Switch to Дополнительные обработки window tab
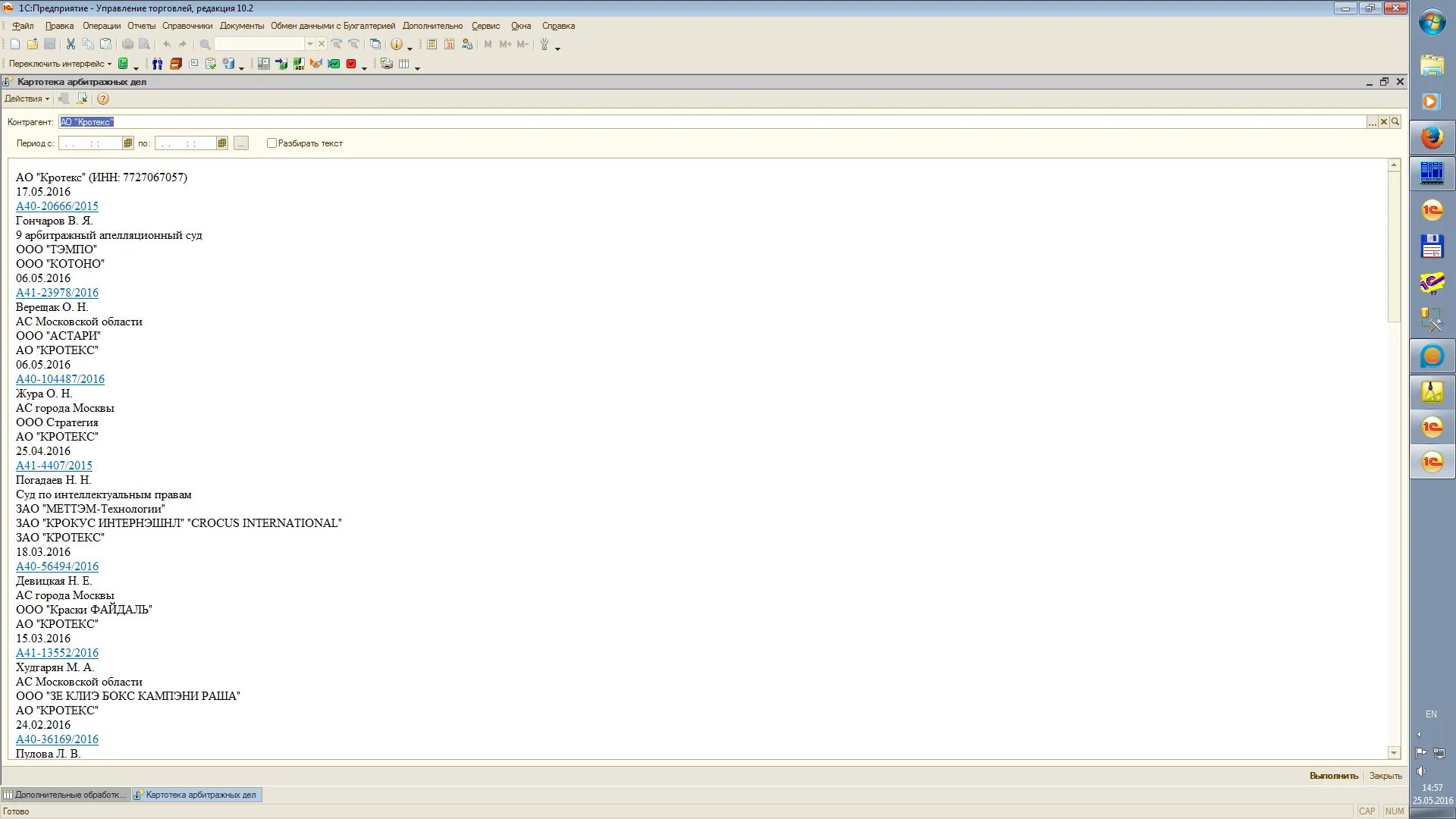Screen dimensions: 1456x819 (x=66, y=795)
